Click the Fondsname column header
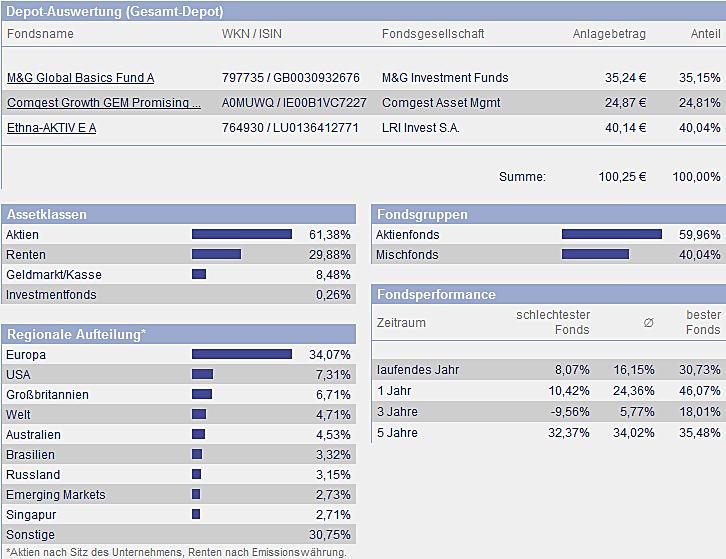 (x=40, y=34)
